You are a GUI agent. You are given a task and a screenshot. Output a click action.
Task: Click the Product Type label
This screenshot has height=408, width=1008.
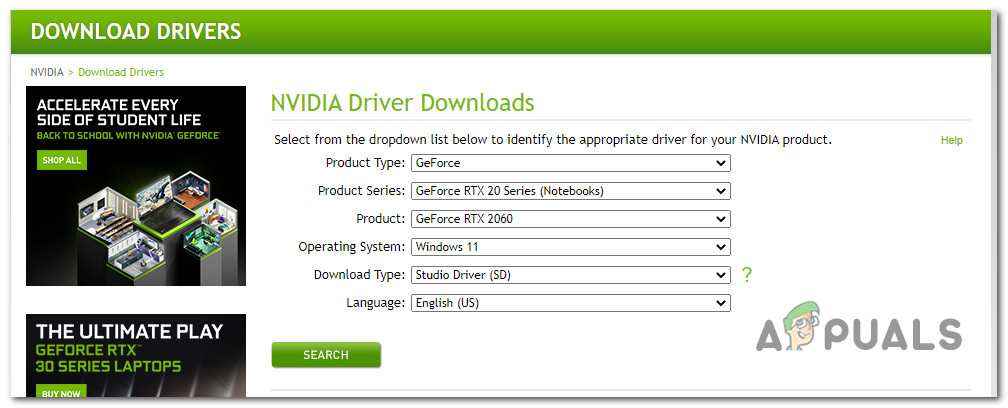click(x=366, y=163)
